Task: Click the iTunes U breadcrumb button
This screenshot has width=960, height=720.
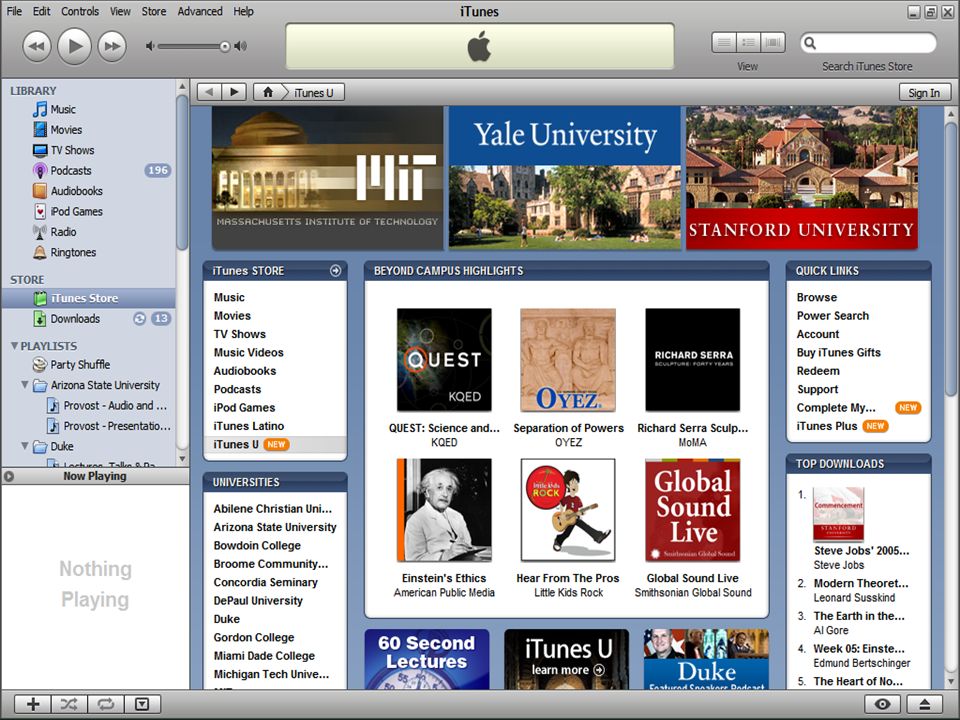Action: (x=313, y=92)
